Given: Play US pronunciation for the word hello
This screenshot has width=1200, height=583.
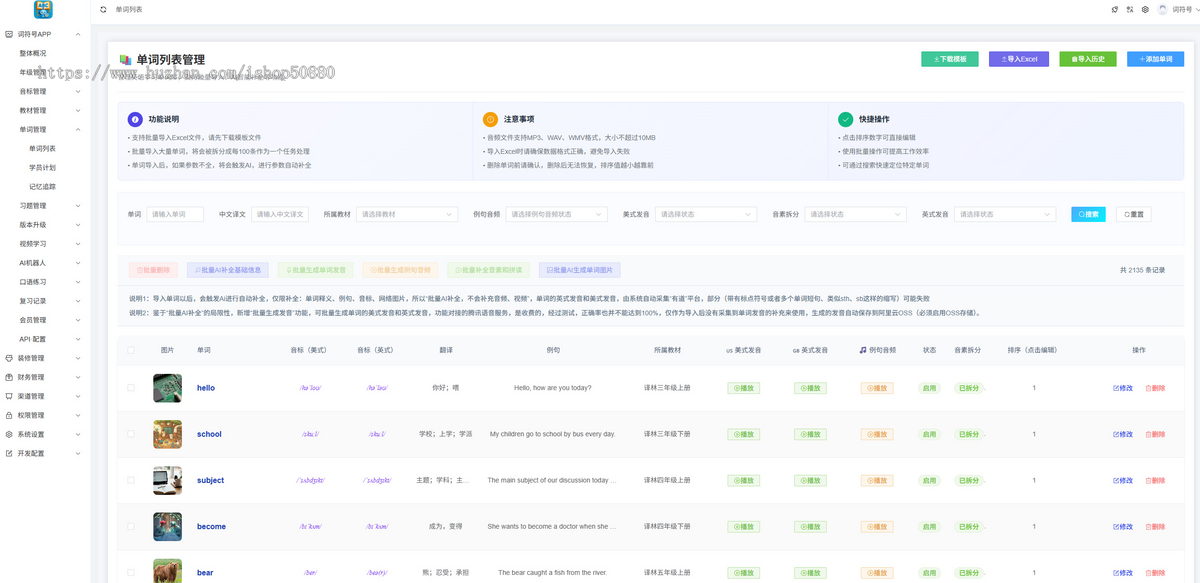Looking at the screenshot, I should [x=743, y=388].
